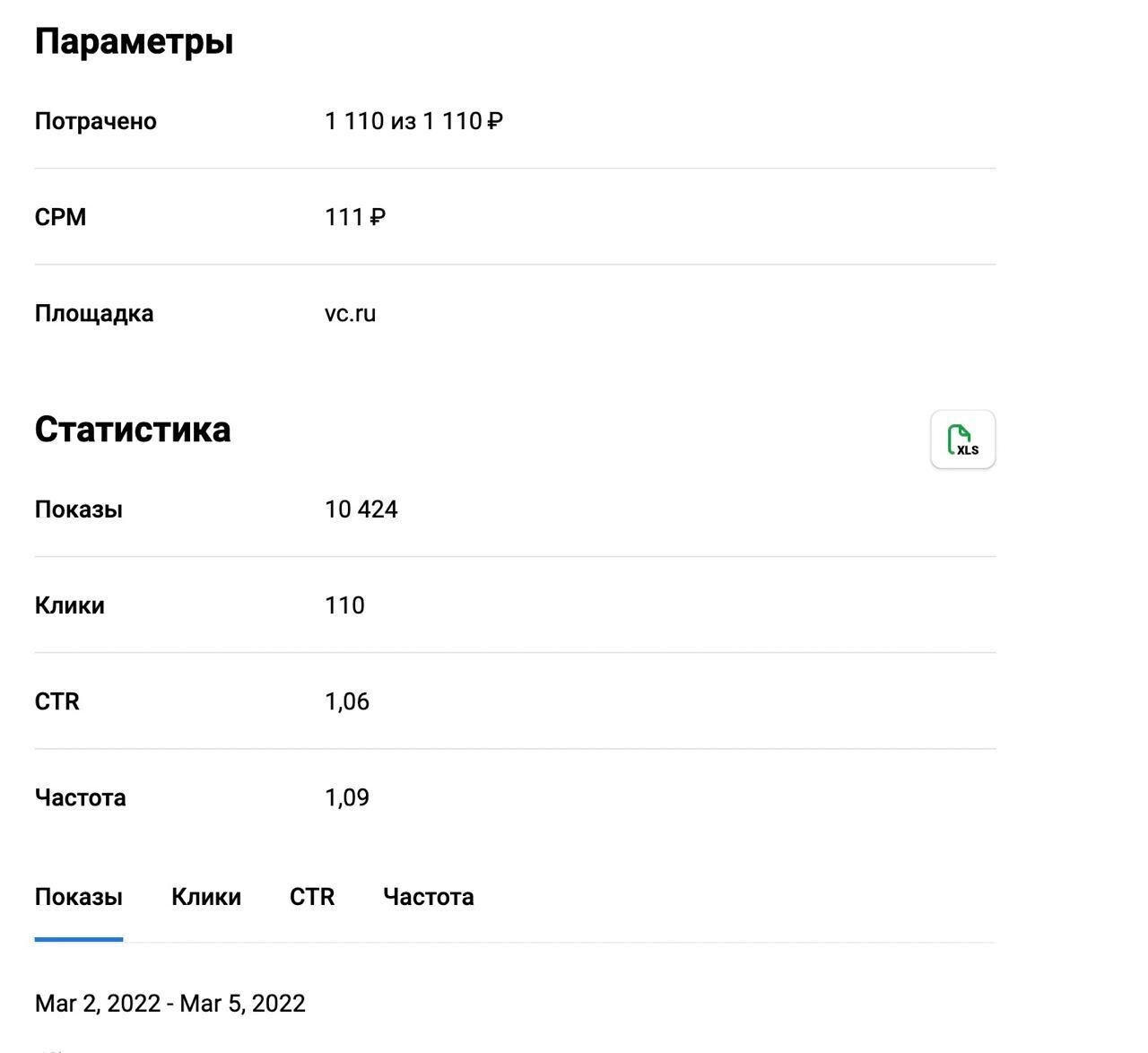Click the CPM value 111 ₽
The image size is (1148, 1053).
click(x=355, y=217)
